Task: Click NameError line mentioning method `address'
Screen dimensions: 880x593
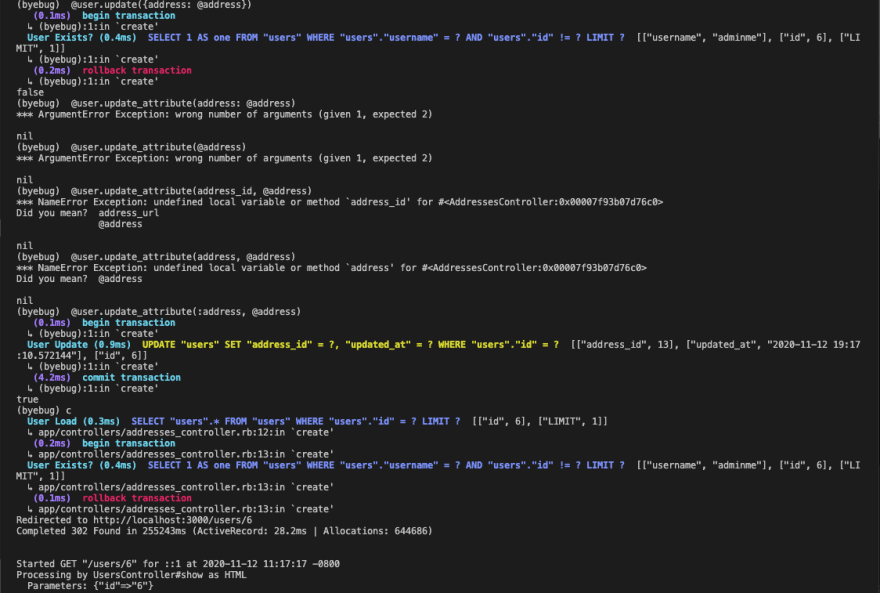Action: [x=331, y=268]
